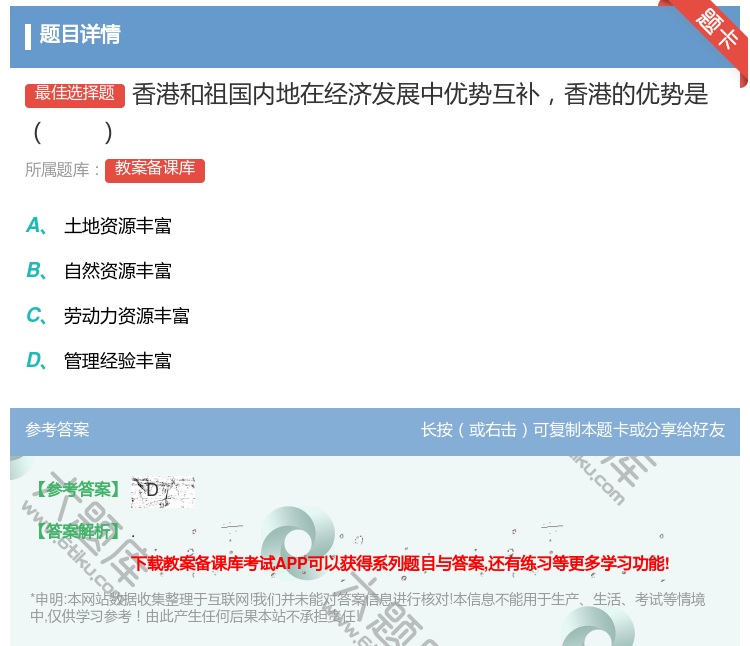Select option letter C
Image resolution: width=750 pixels, height=646 pixels.
coord(35,316)
